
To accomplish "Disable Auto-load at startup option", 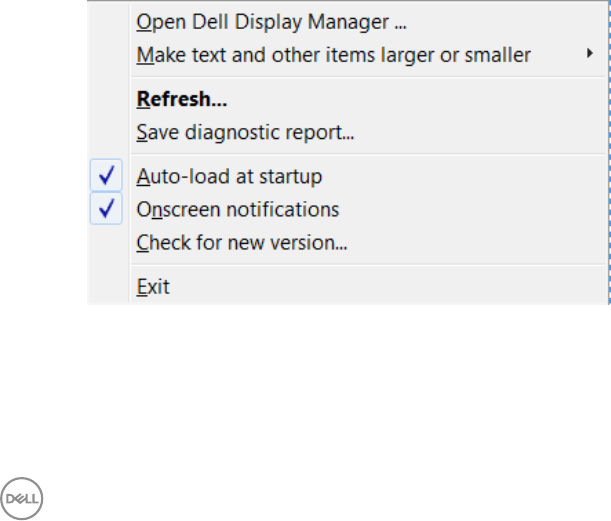I will pos(228,178).
